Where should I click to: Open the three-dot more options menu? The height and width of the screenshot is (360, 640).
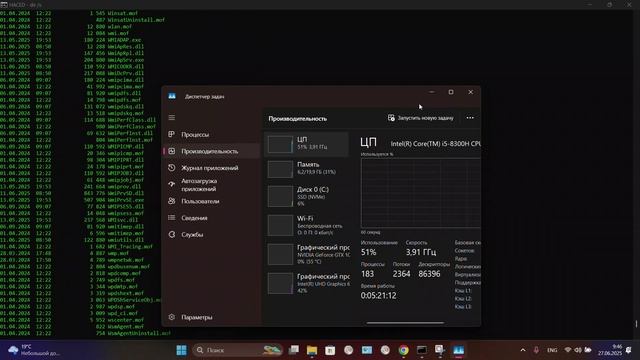point(470,118)
